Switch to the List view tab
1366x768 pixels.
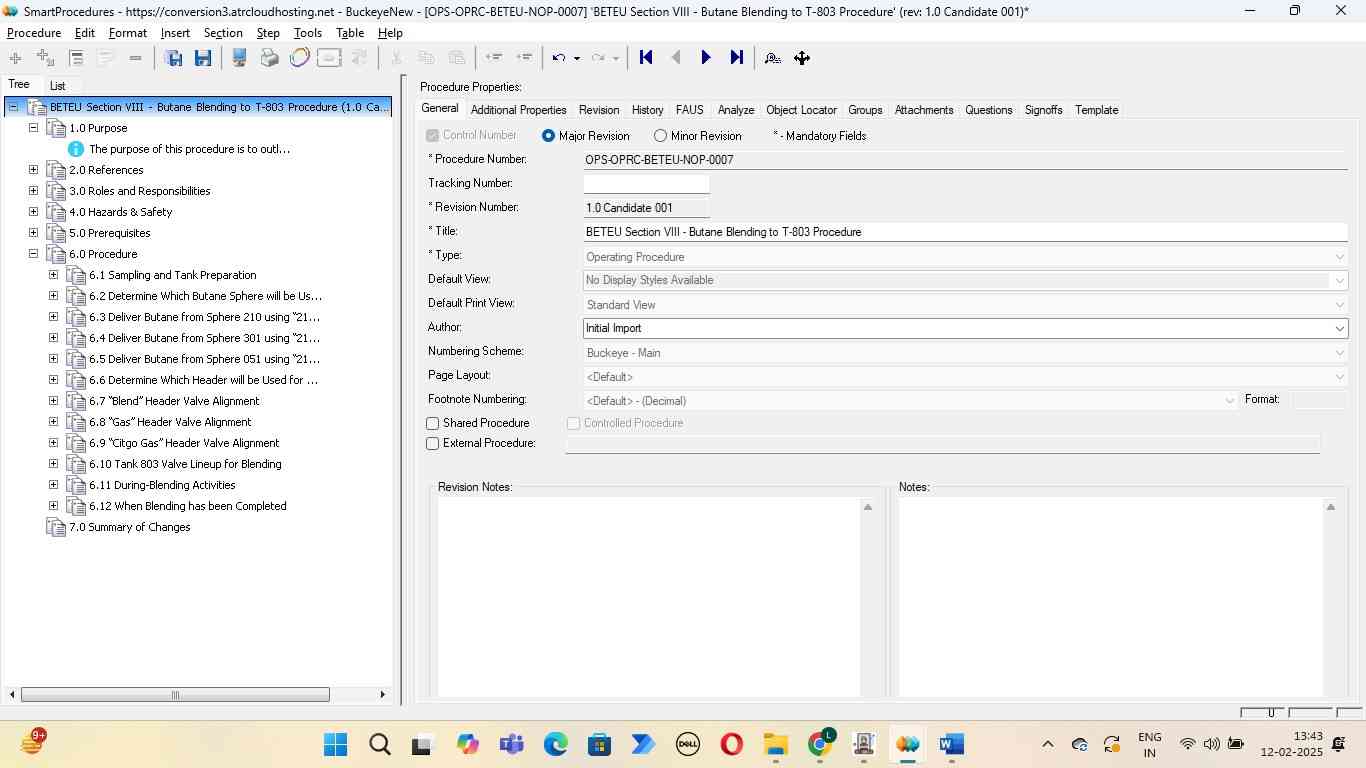58,86
